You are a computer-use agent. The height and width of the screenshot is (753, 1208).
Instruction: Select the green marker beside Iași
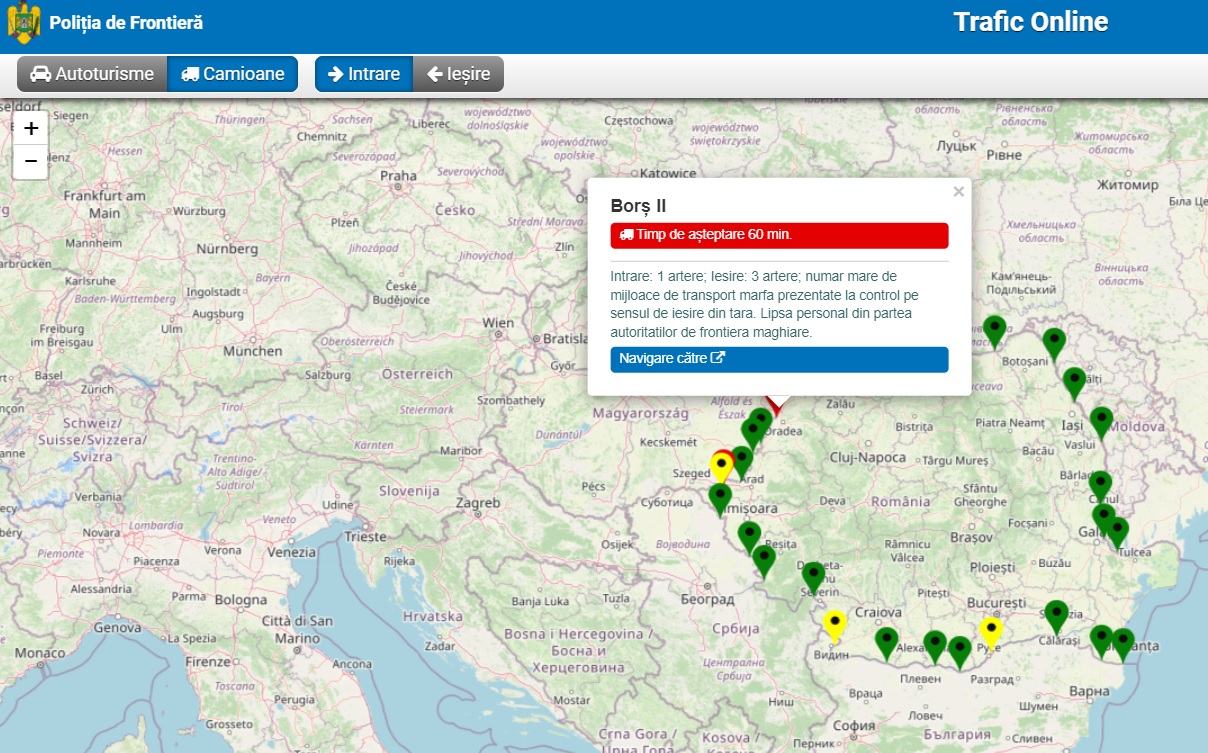click(x=1101, y=421)
